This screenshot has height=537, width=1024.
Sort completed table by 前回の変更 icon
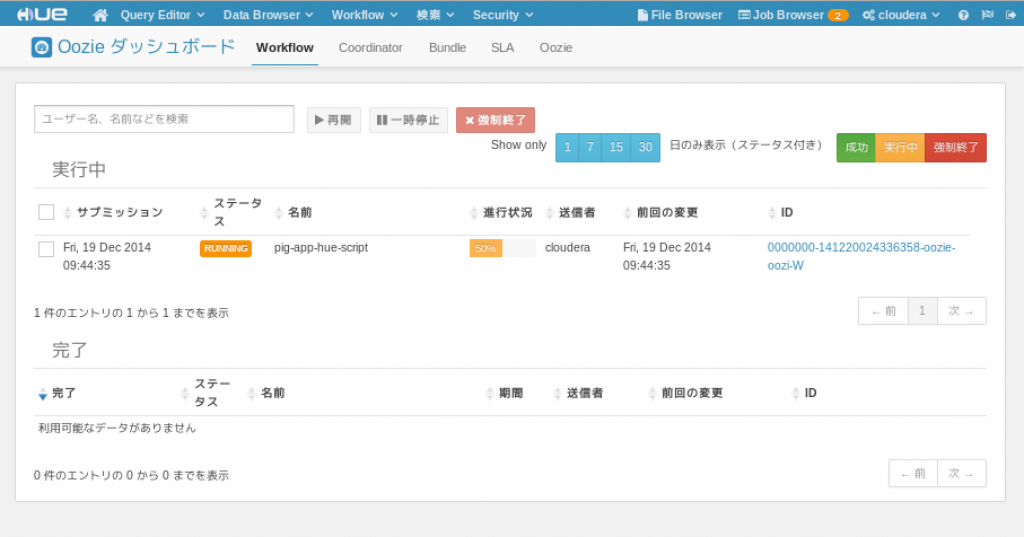(x=652, y=393)
